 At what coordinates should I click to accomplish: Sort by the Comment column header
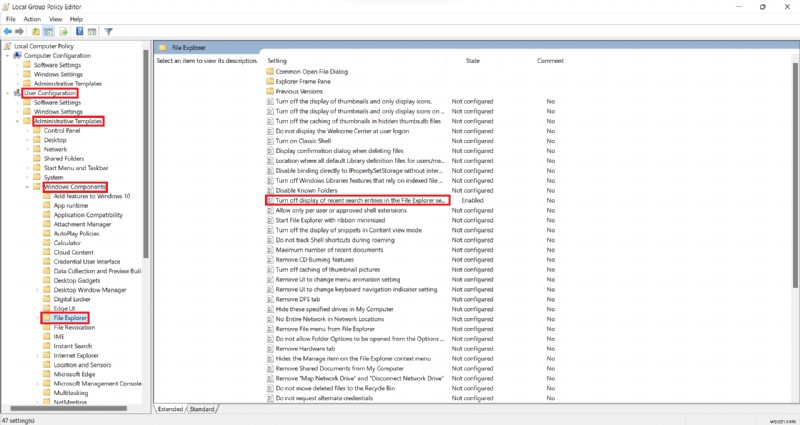point(550,61)
